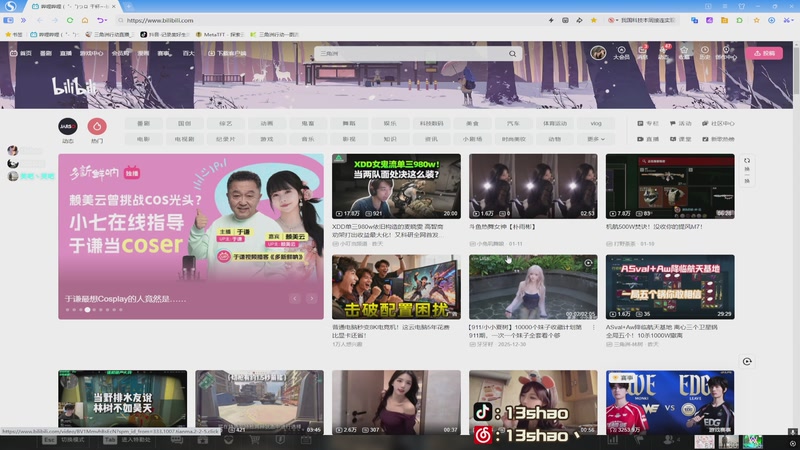Open the blue translate extension icon

[694, 20]
